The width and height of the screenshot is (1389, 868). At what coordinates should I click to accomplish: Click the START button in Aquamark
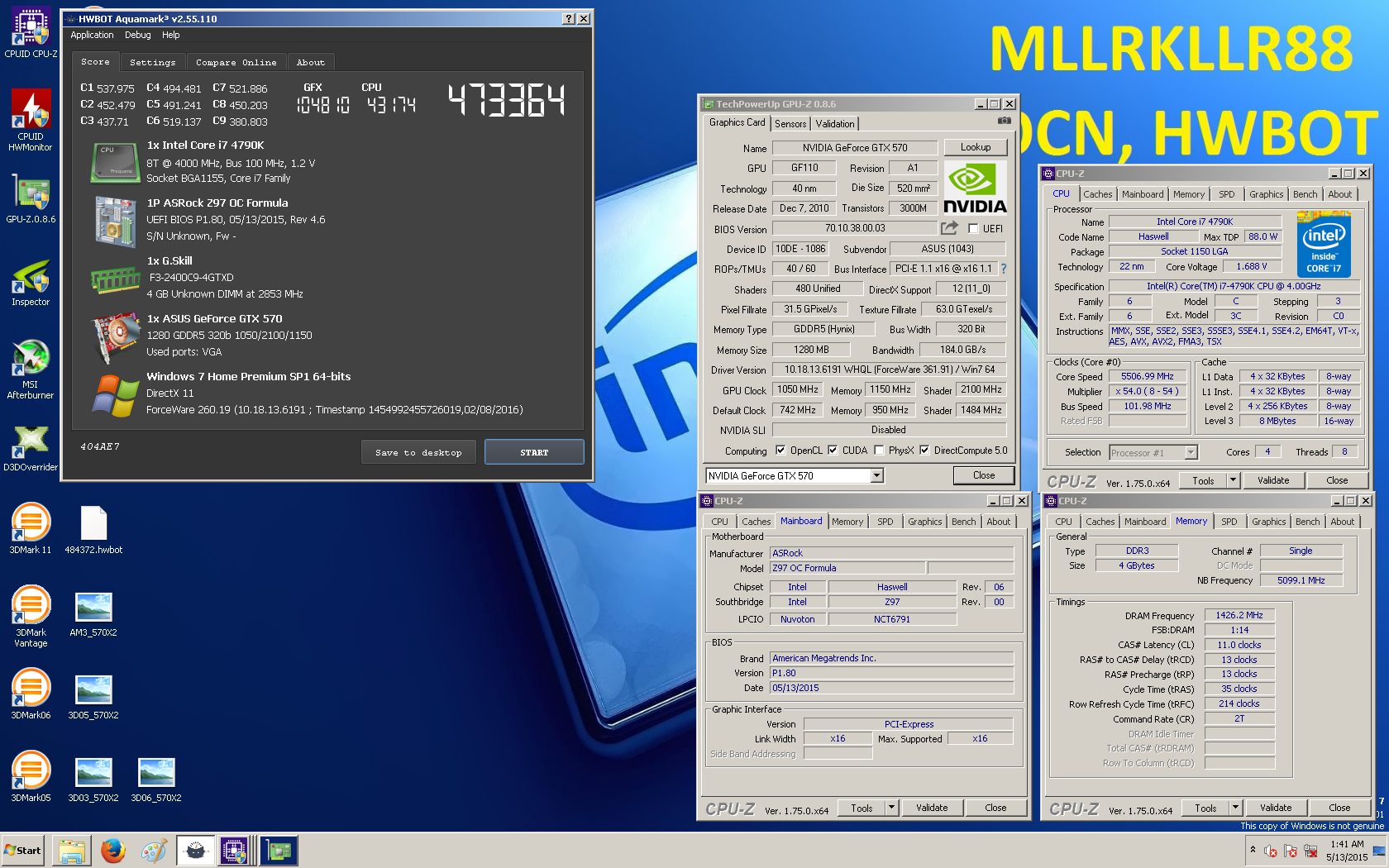[x=534, y=452]
